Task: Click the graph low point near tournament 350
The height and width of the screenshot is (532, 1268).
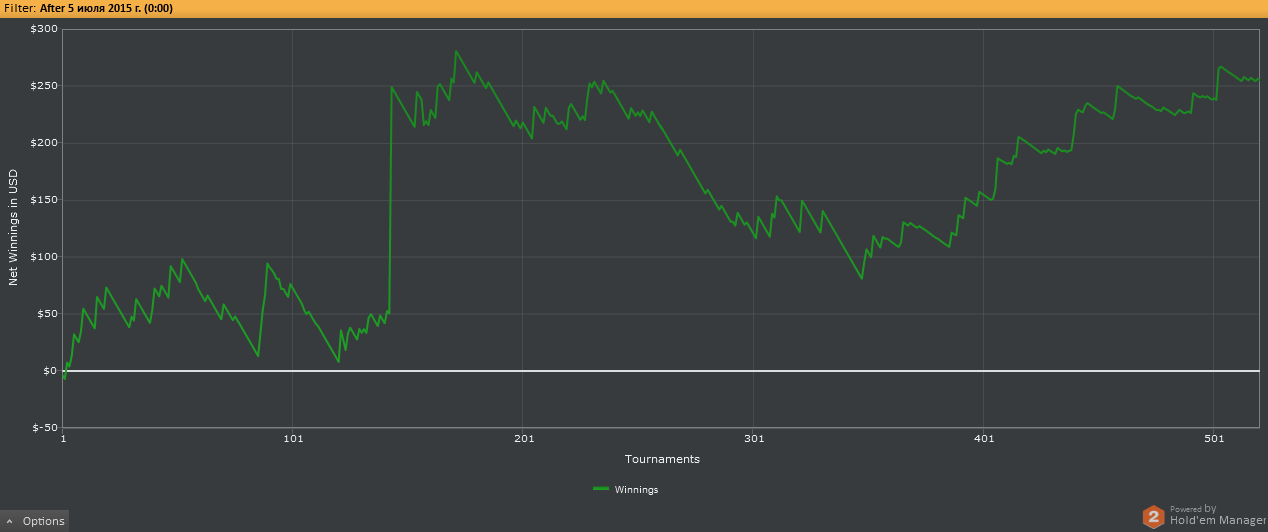Action: (x=862, y=279)
